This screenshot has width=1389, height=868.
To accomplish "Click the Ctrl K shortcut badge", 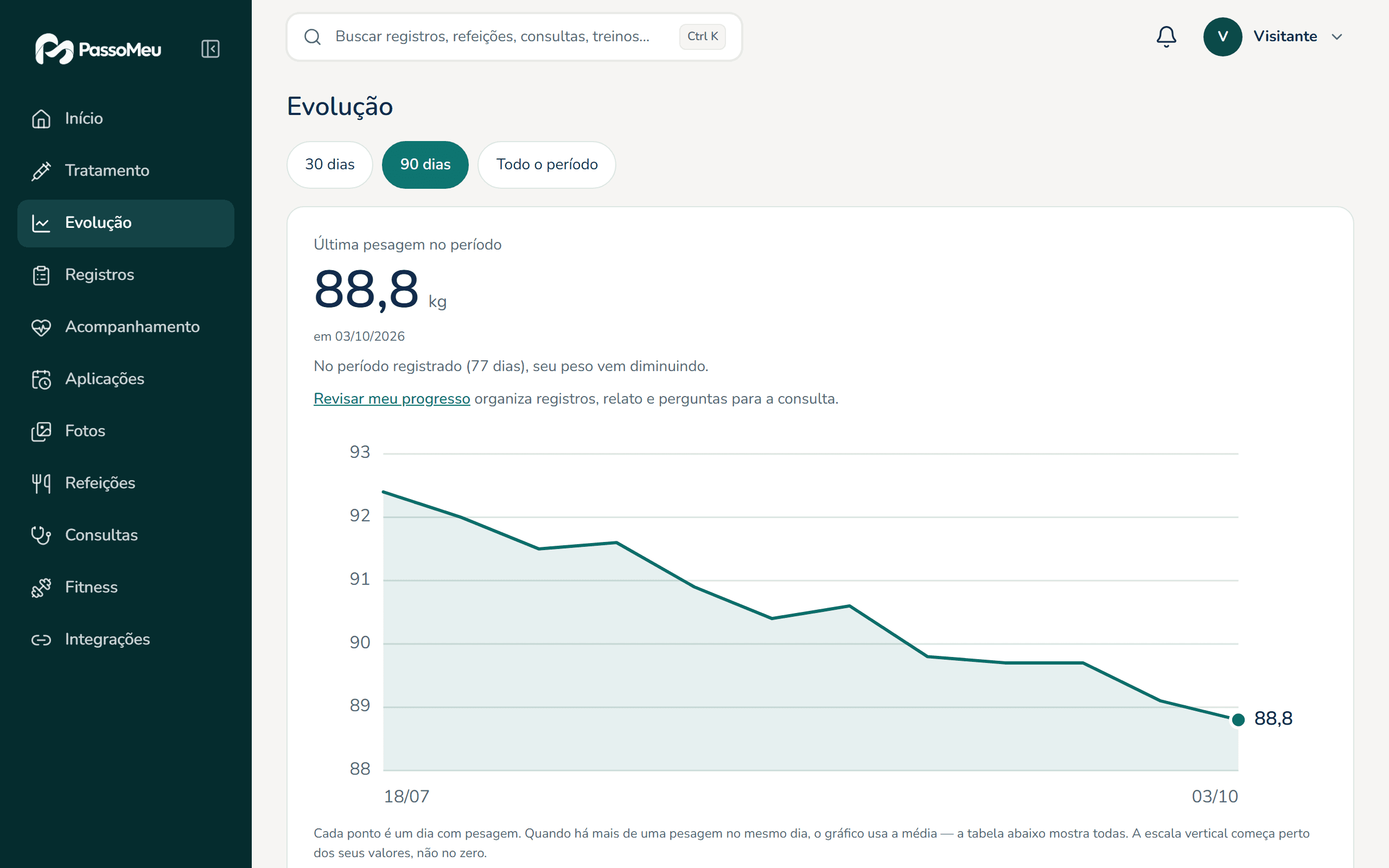I will [703, 37].
